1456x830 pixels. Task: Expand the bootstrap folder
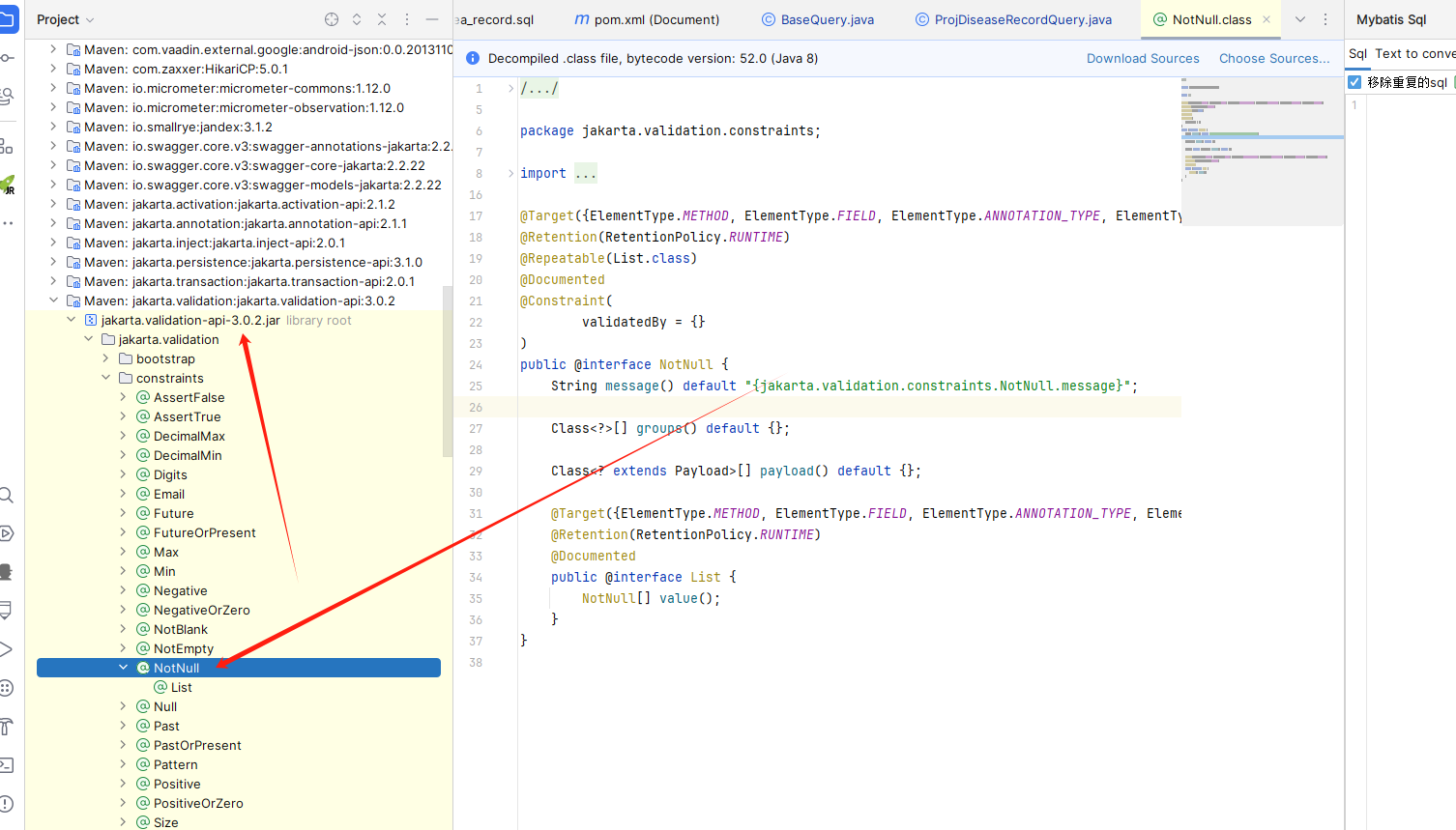105,358
